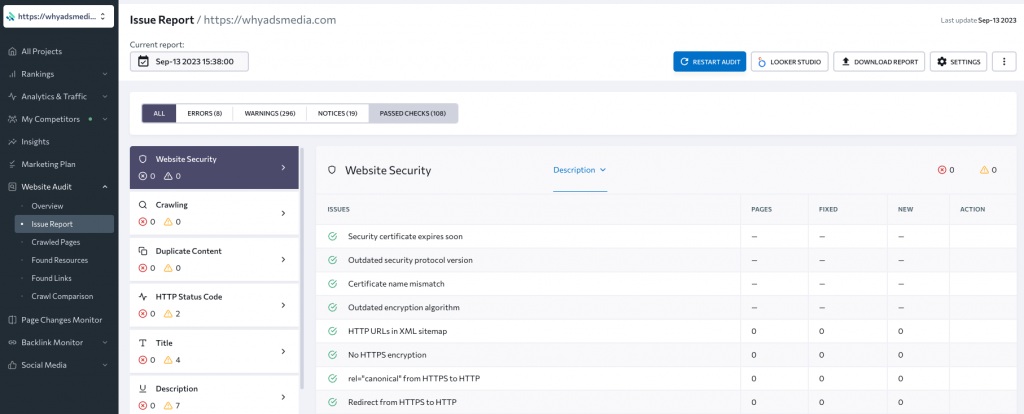Switch to the NOTICES (19) tab

(338, 113)
